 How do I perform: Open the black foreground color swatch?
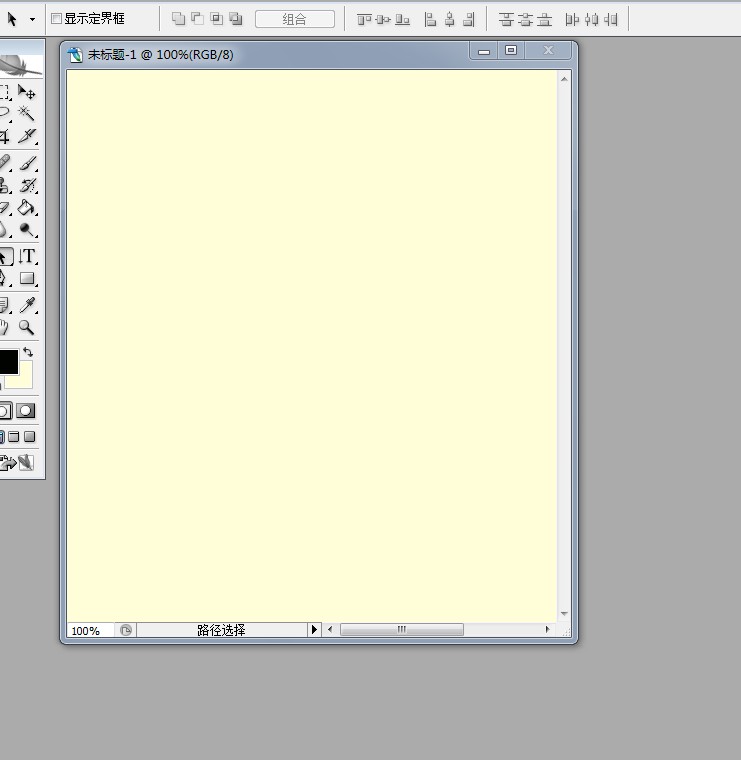coord(9,362)
